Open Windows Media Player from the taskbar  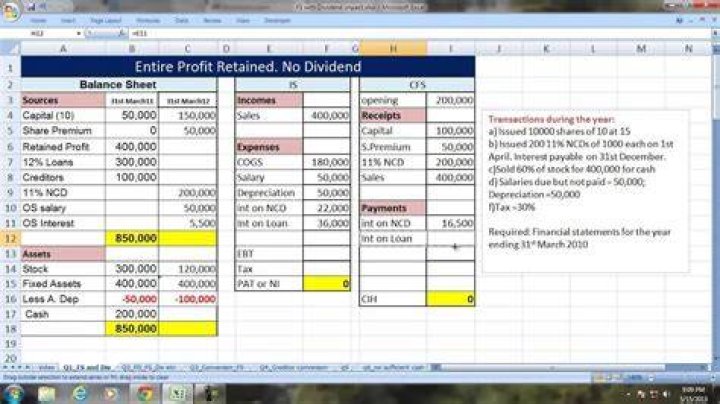click(112, 394)
